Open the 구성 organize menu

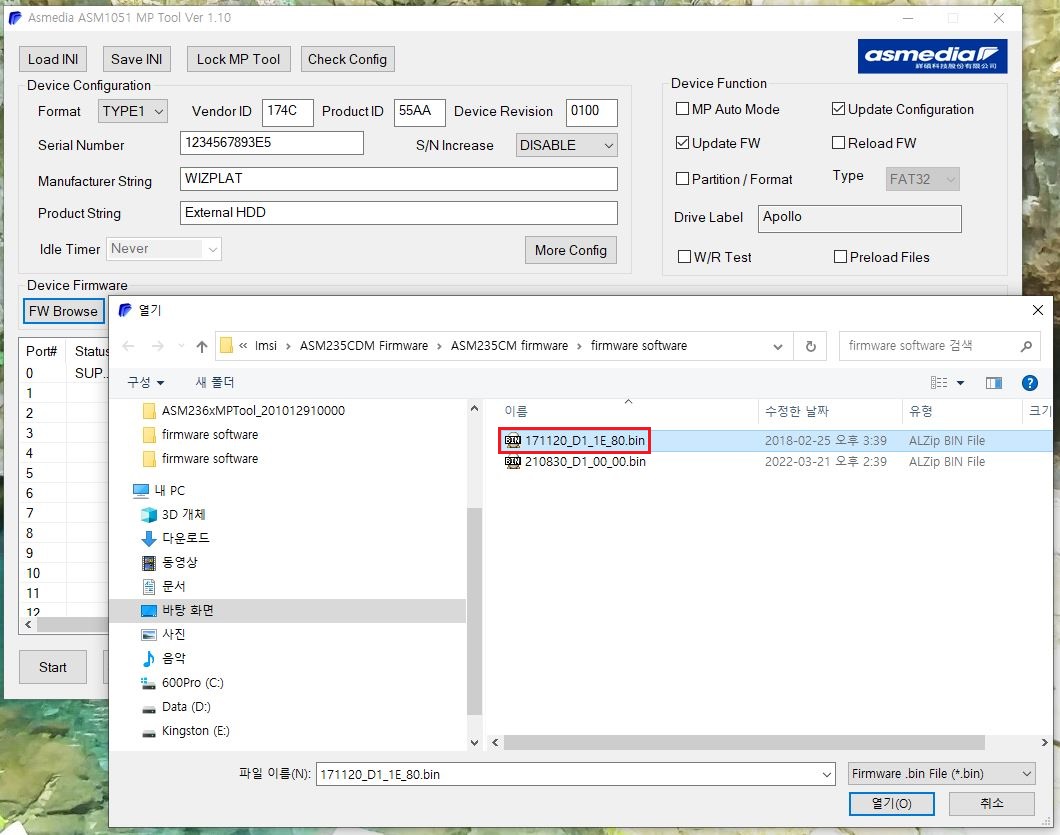[x=145, y=383]
